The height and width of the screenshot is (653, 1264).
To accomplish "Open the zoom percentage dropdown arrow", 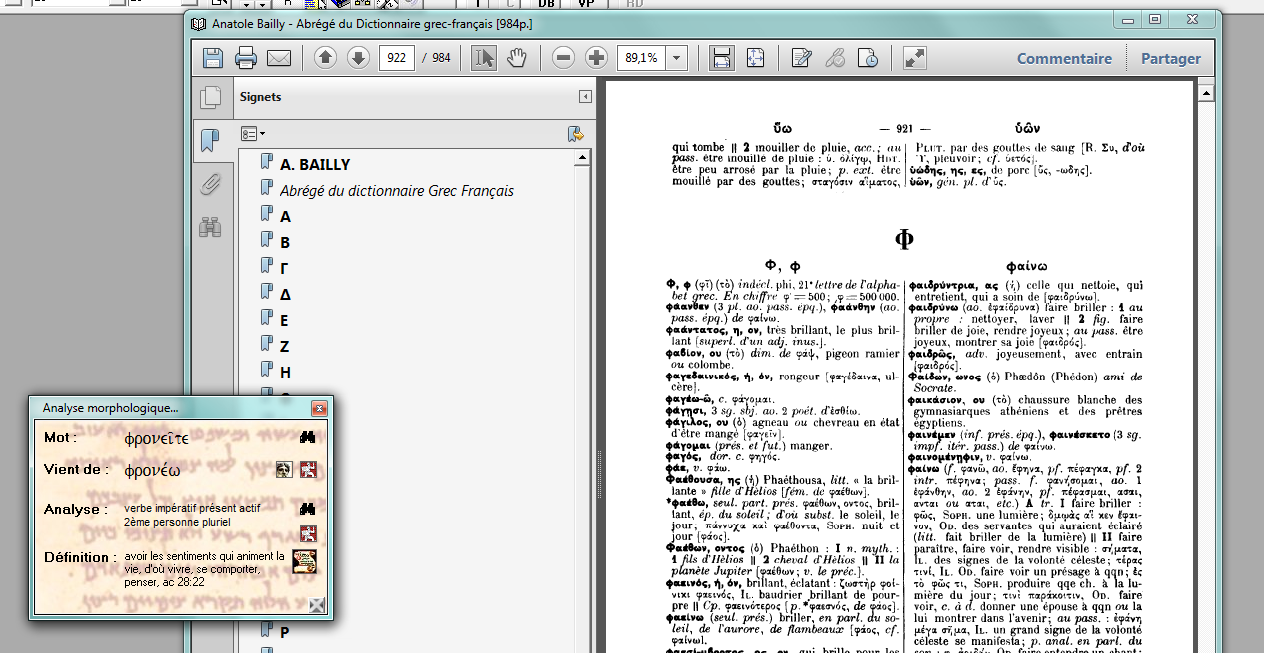I will [x=677, y=58].
